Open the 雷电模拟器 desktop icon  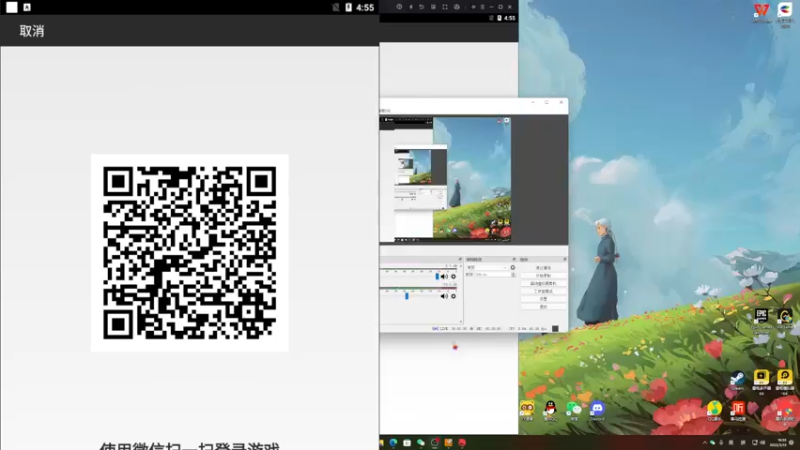point(785,382)
